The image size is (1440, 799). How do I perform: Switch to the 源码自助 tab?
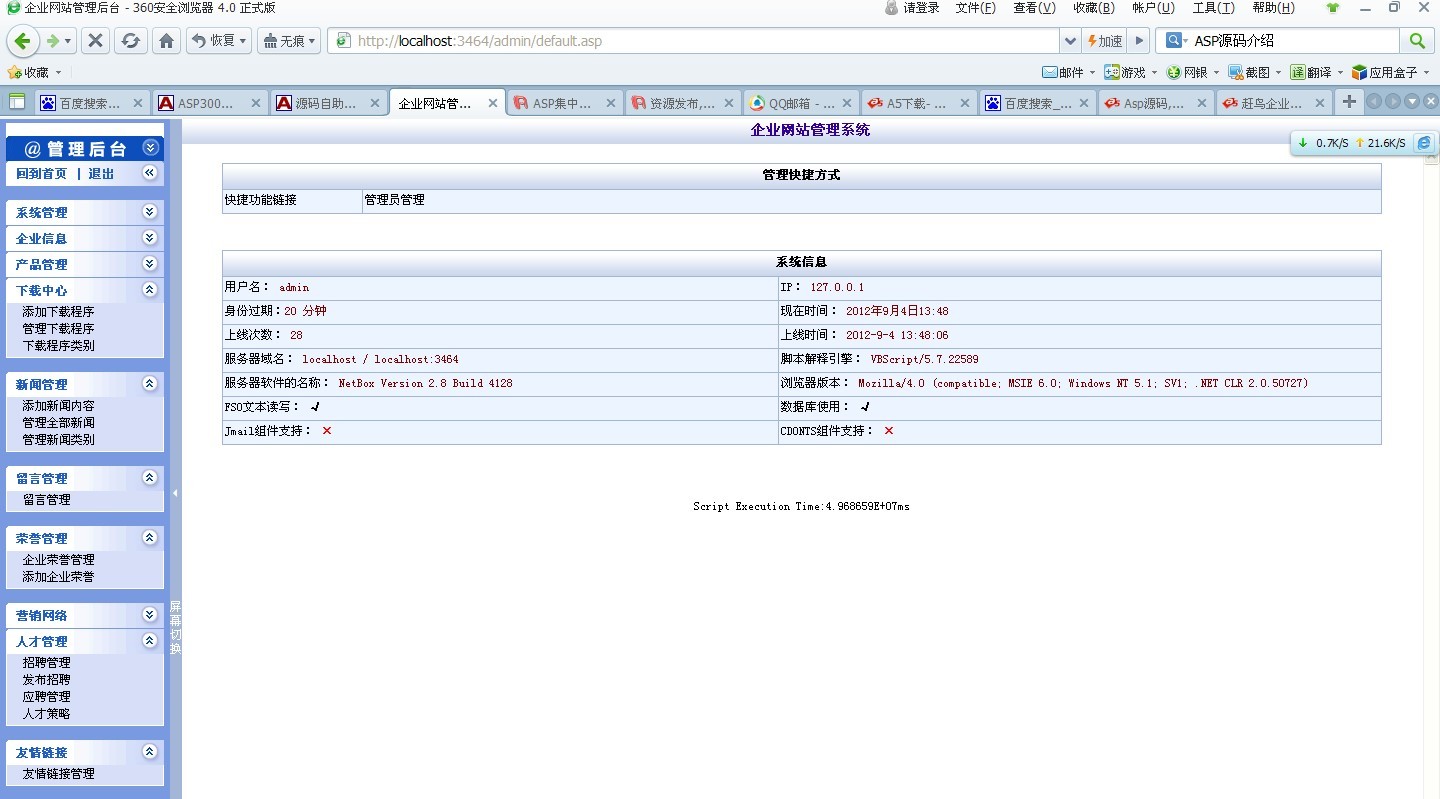pos(327,102)
